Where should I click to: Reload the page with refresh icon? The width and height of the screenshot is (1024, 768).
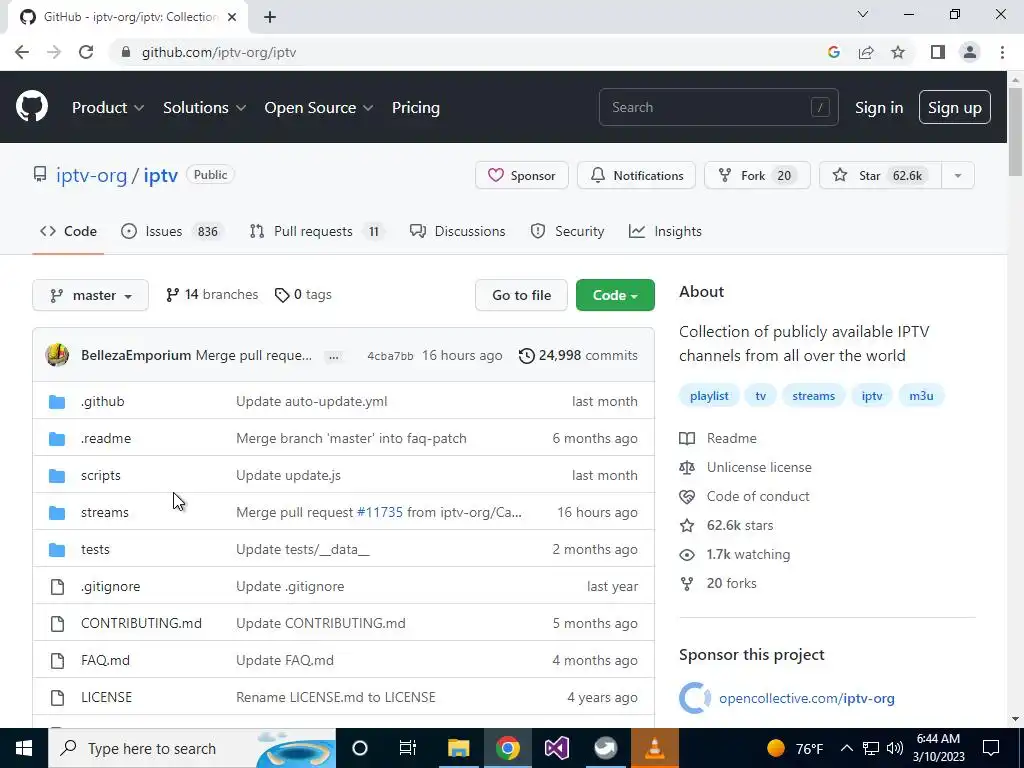tap(86, 52)
